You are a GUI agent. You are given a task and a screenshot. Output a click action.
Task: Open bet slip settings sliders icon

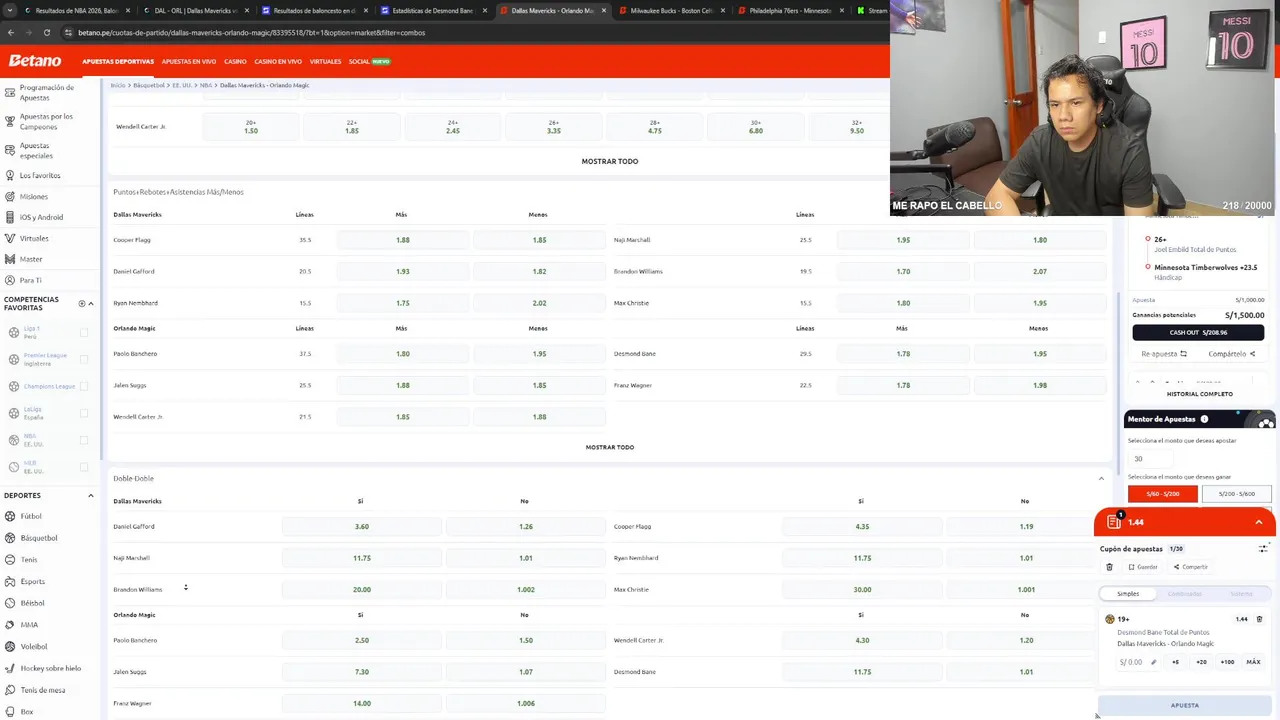(1263, 548)
